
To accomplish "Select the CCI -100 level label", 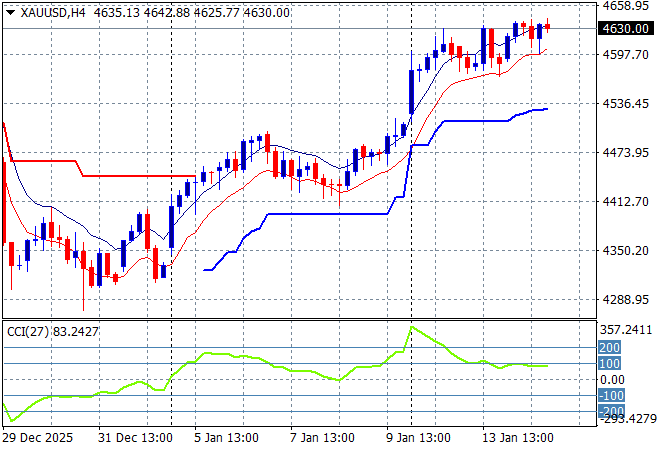I will [x=611, y=396].
